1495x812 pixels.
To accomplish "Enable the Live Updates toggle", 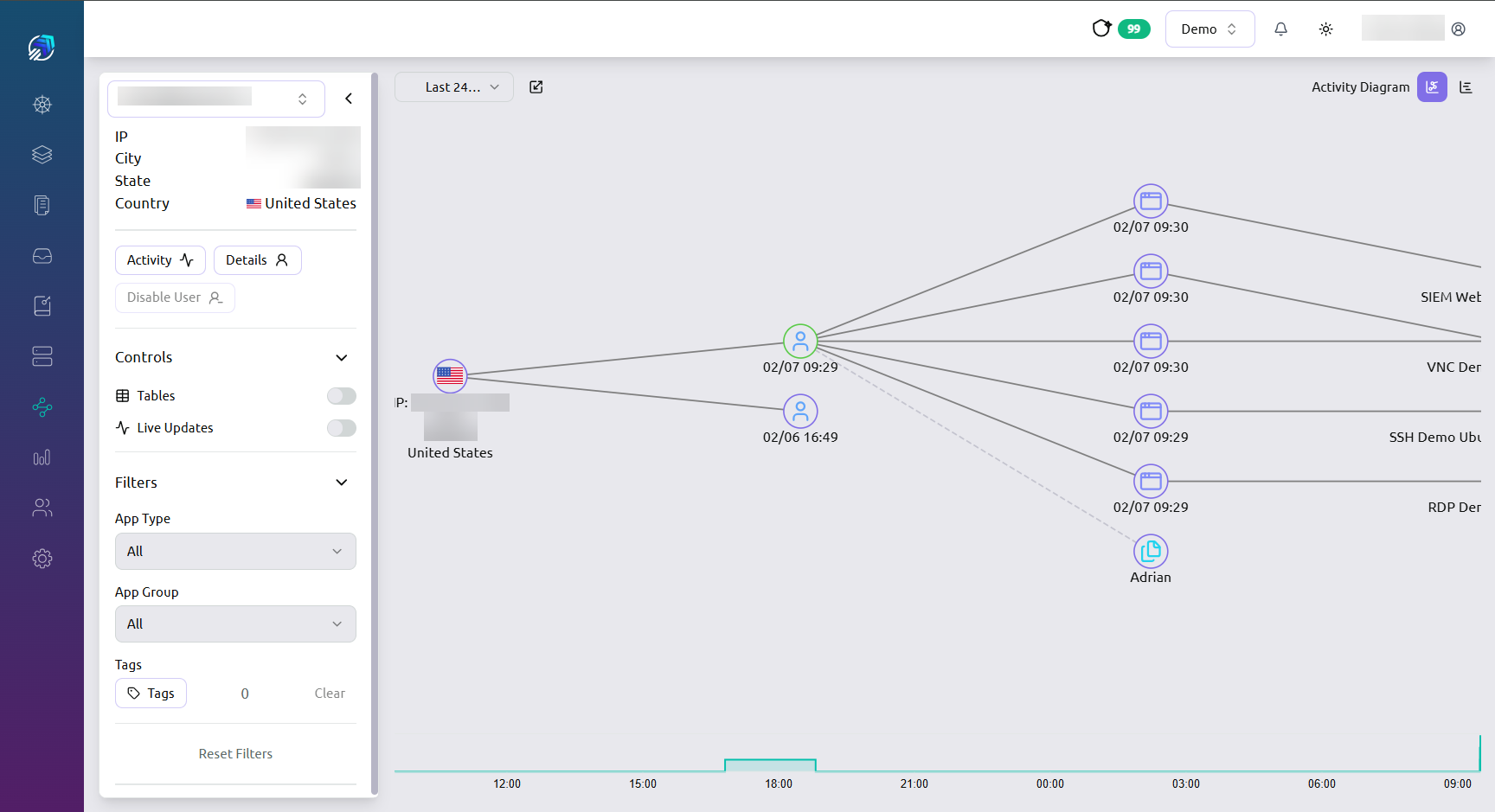I will [341, 427].
